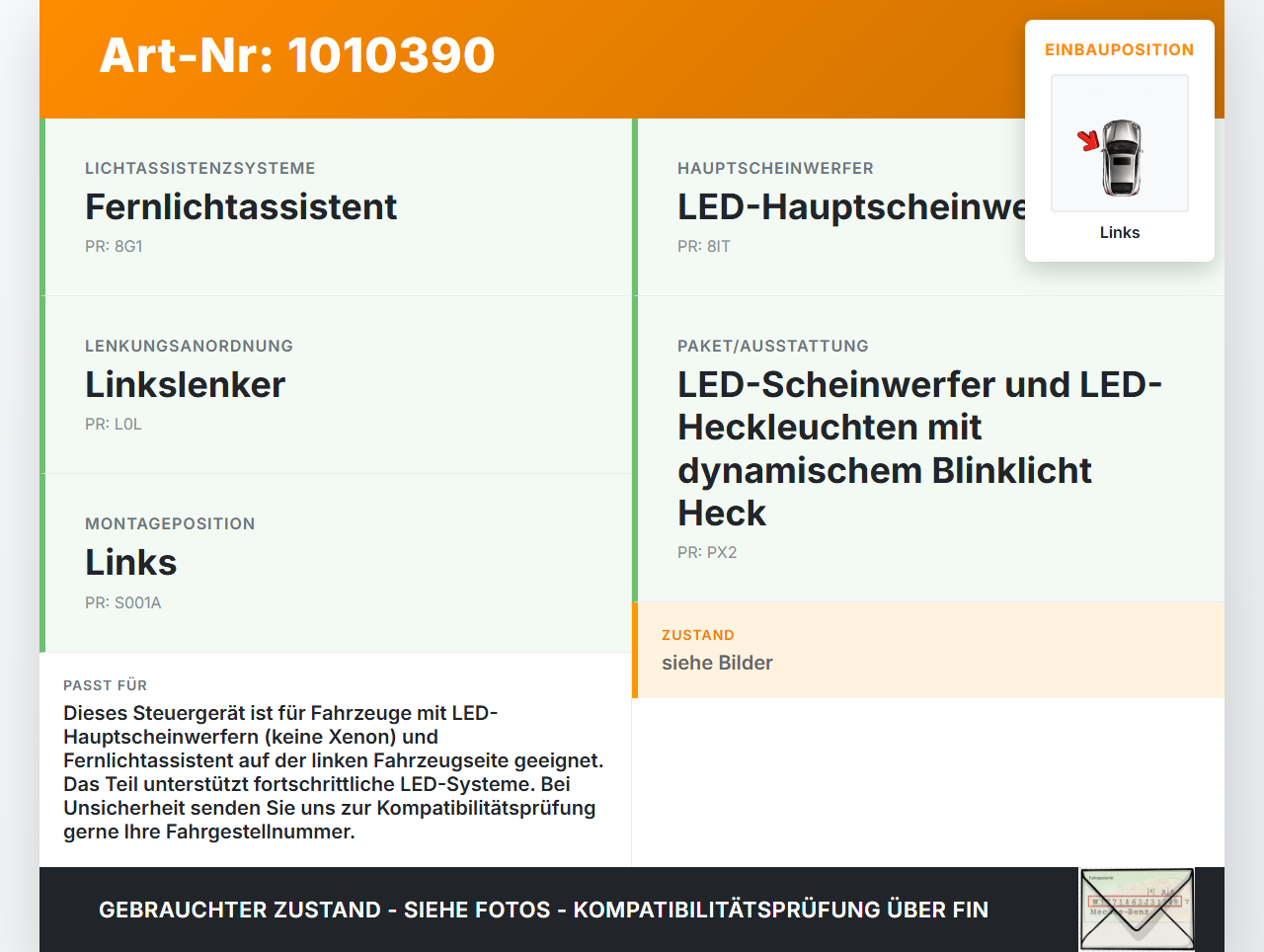Click the Passt für description paragraph

(334, 772)
